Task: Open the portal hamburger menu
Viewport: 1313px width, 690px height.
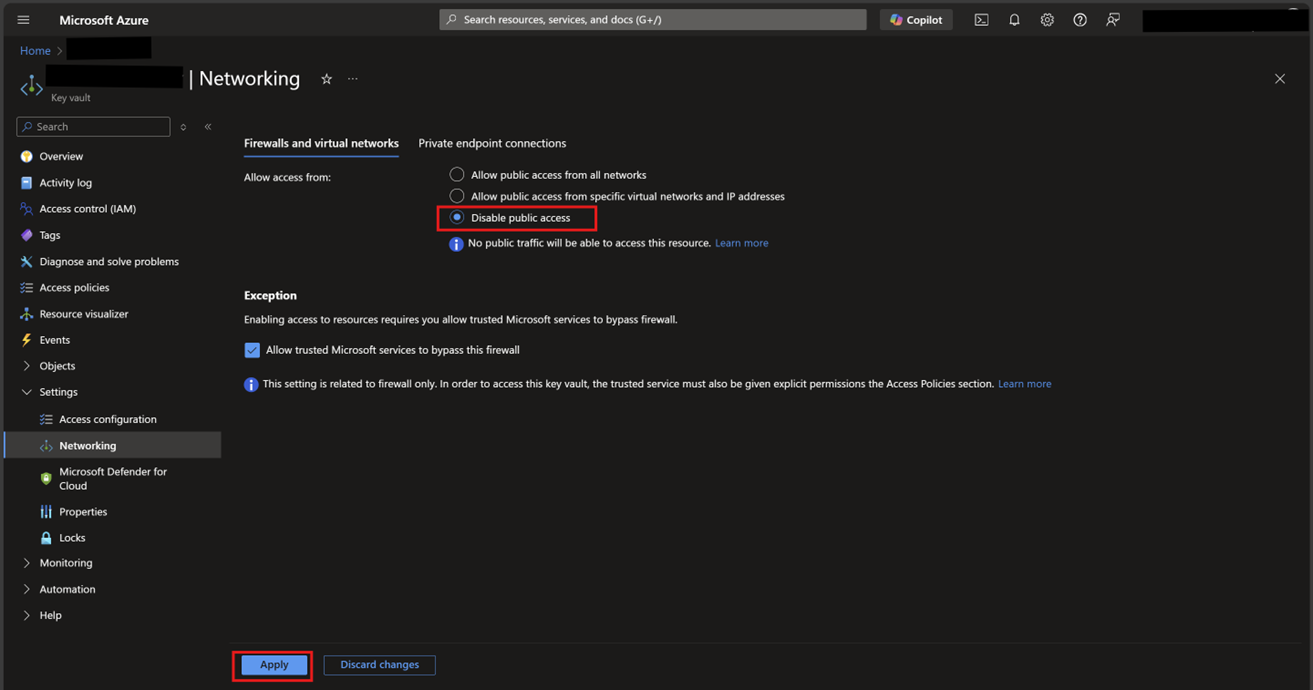Action: coord(23,20)
